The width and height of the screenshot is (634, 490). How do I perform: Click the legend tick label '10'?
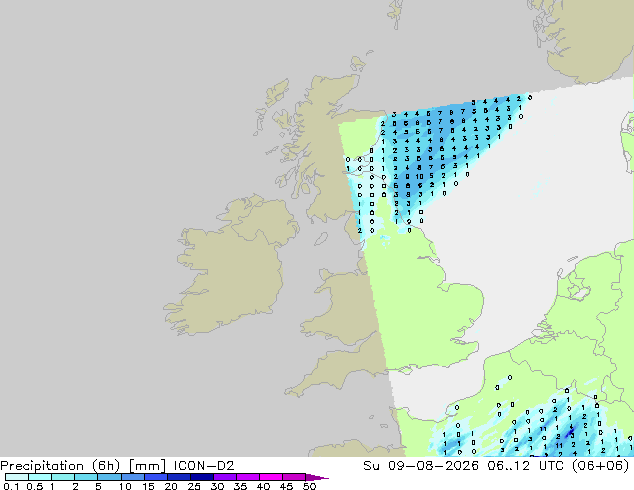click(125, 486)
